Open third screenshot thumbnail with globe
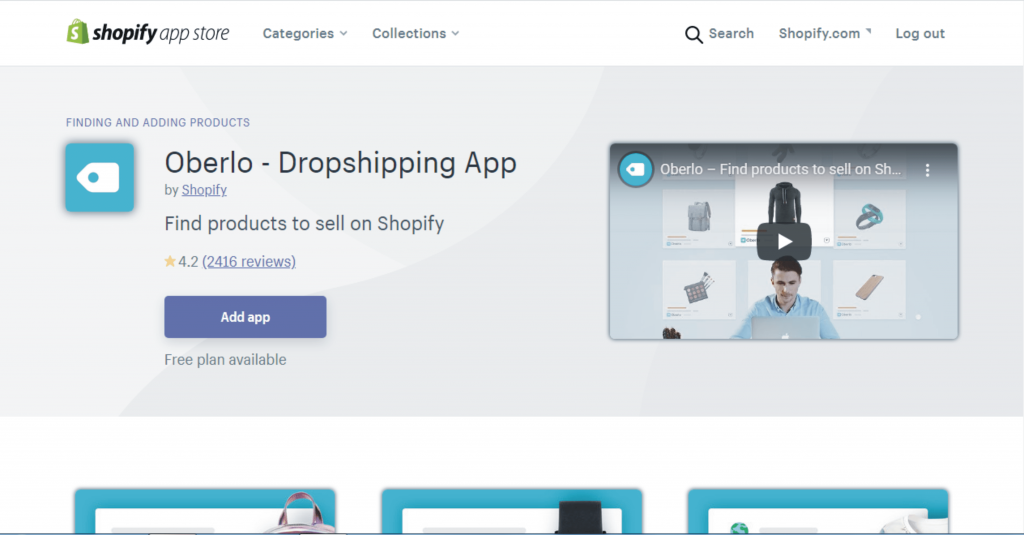 [818, 511]
